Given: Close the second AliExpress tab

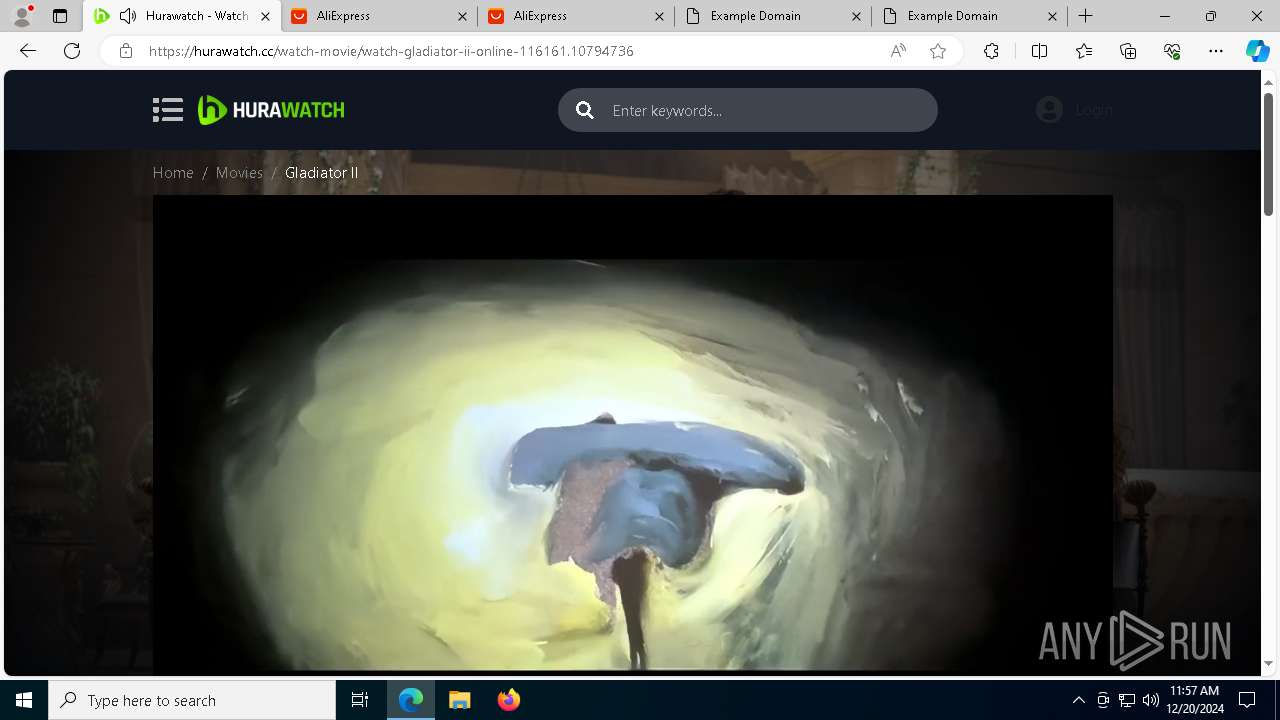Looking at the screenshot, I should click(x=660, y=16).
